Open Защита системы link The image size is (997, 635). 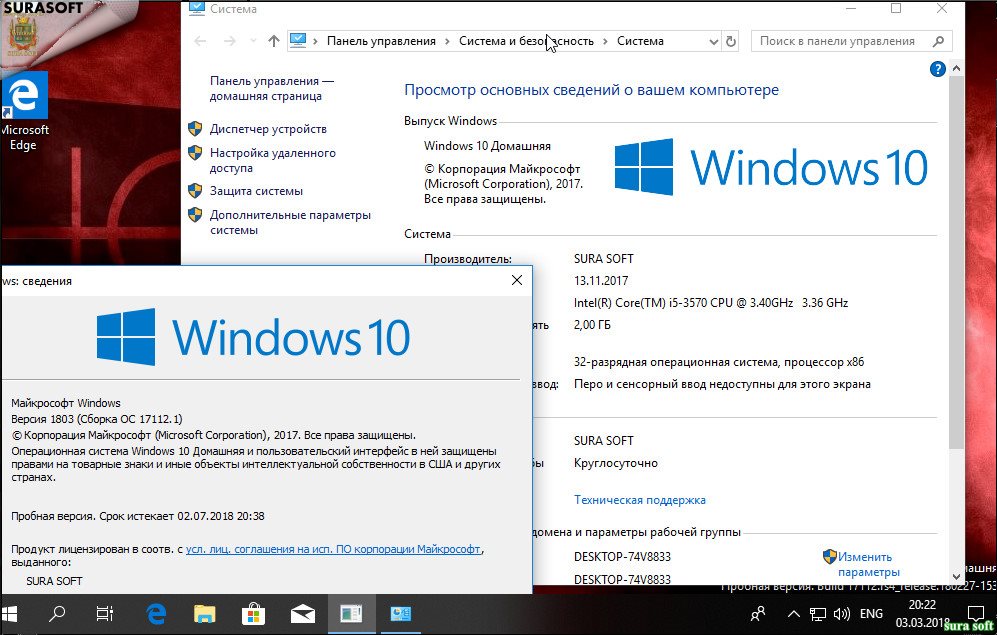[256, 191]
